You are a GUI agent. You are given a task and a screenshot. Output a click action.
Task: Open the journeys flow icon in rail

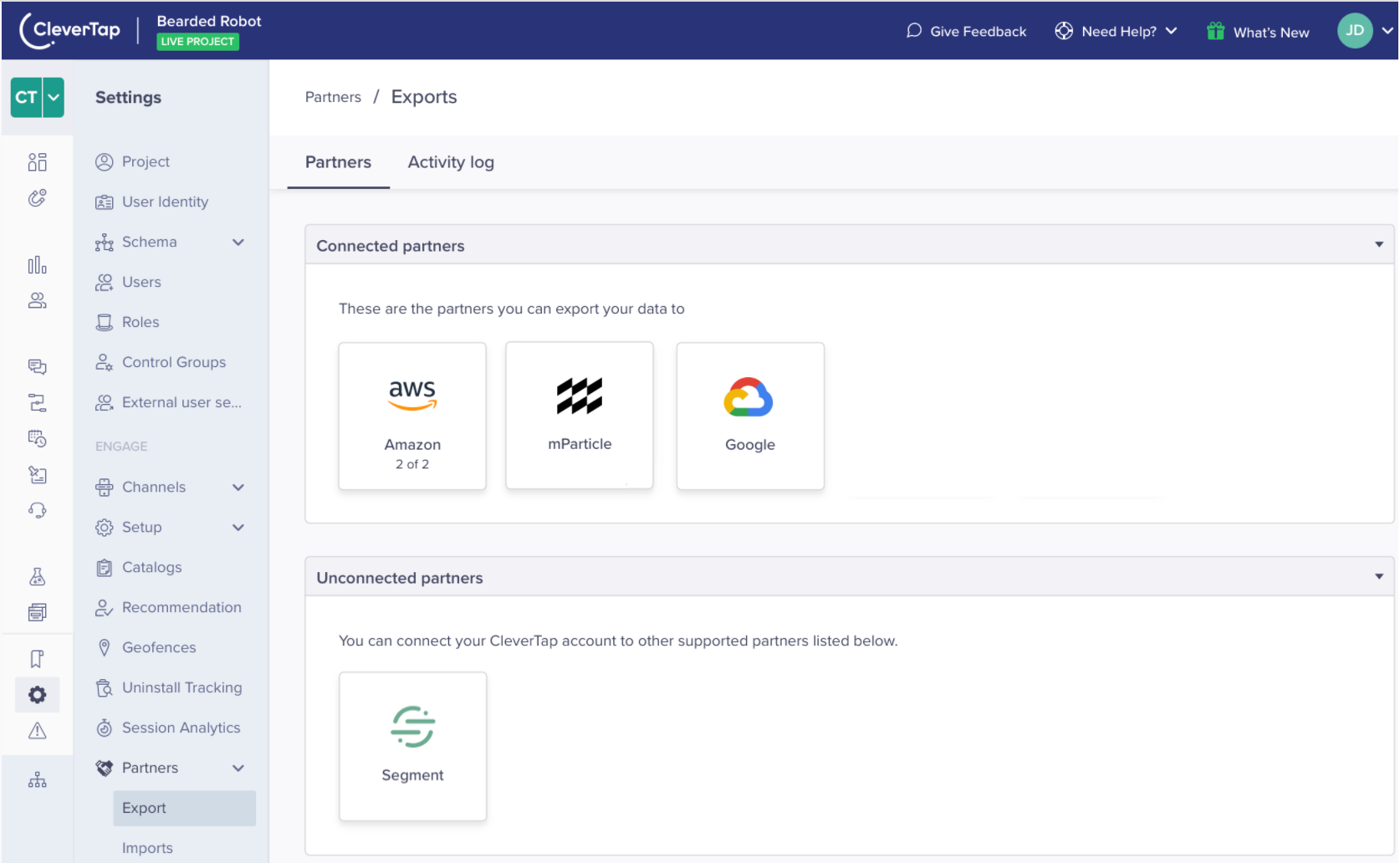(x=38, y=403)
